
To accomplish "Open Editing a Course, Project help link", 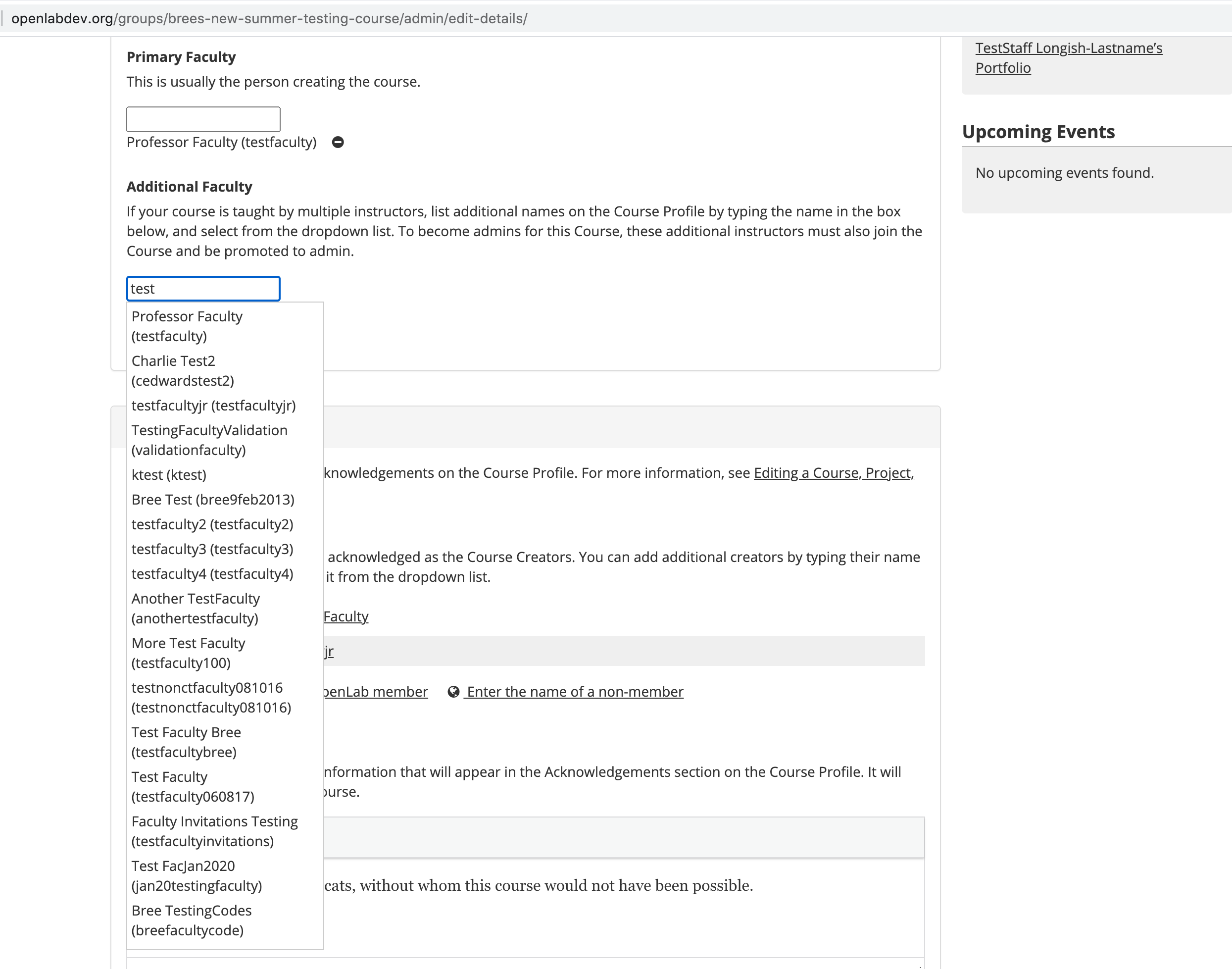I will point(833,473).
